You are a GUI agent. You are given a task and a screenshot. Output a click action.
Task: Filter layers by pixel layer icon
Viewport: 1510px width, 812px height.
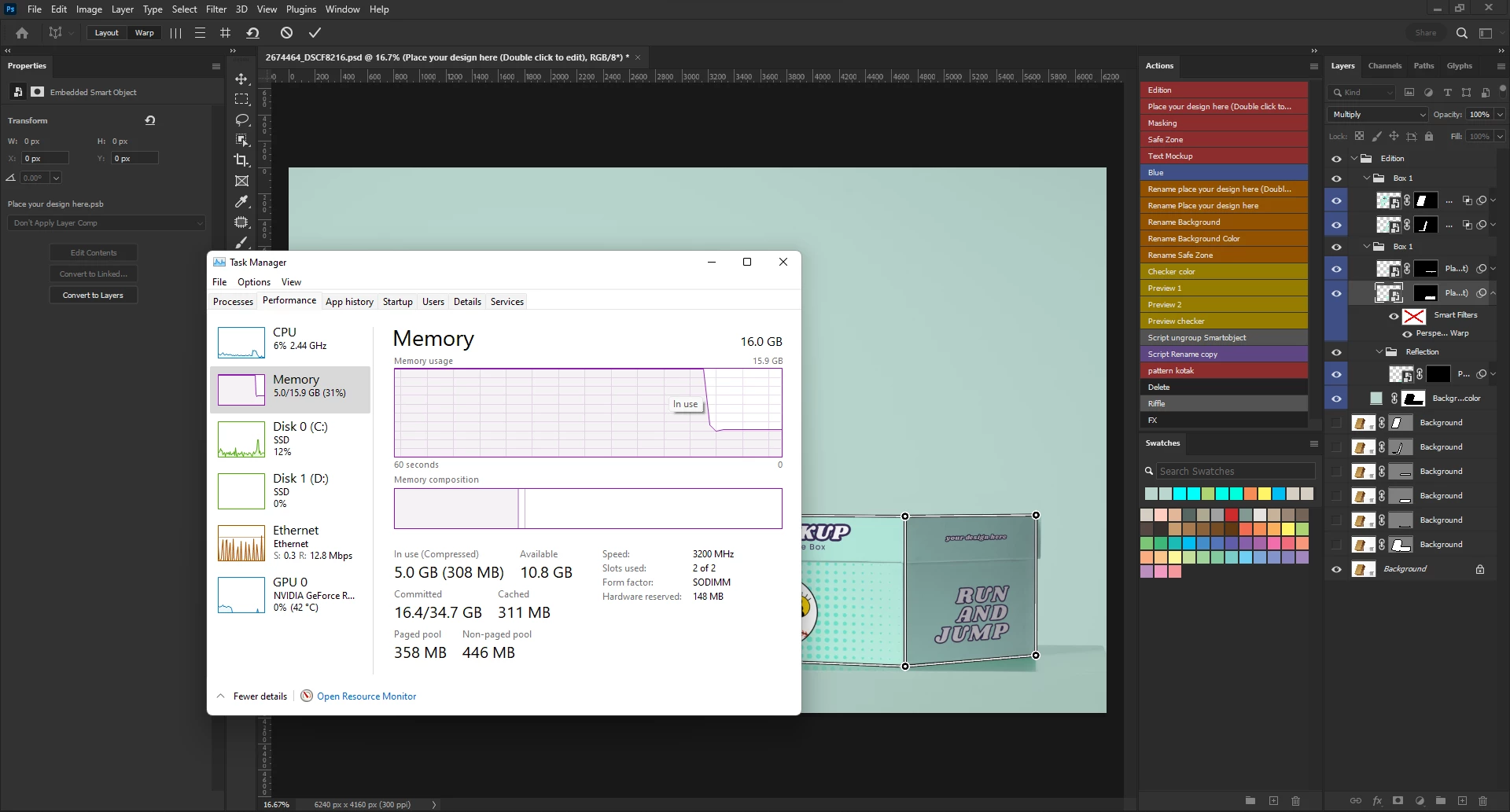tap(1409, 92)
